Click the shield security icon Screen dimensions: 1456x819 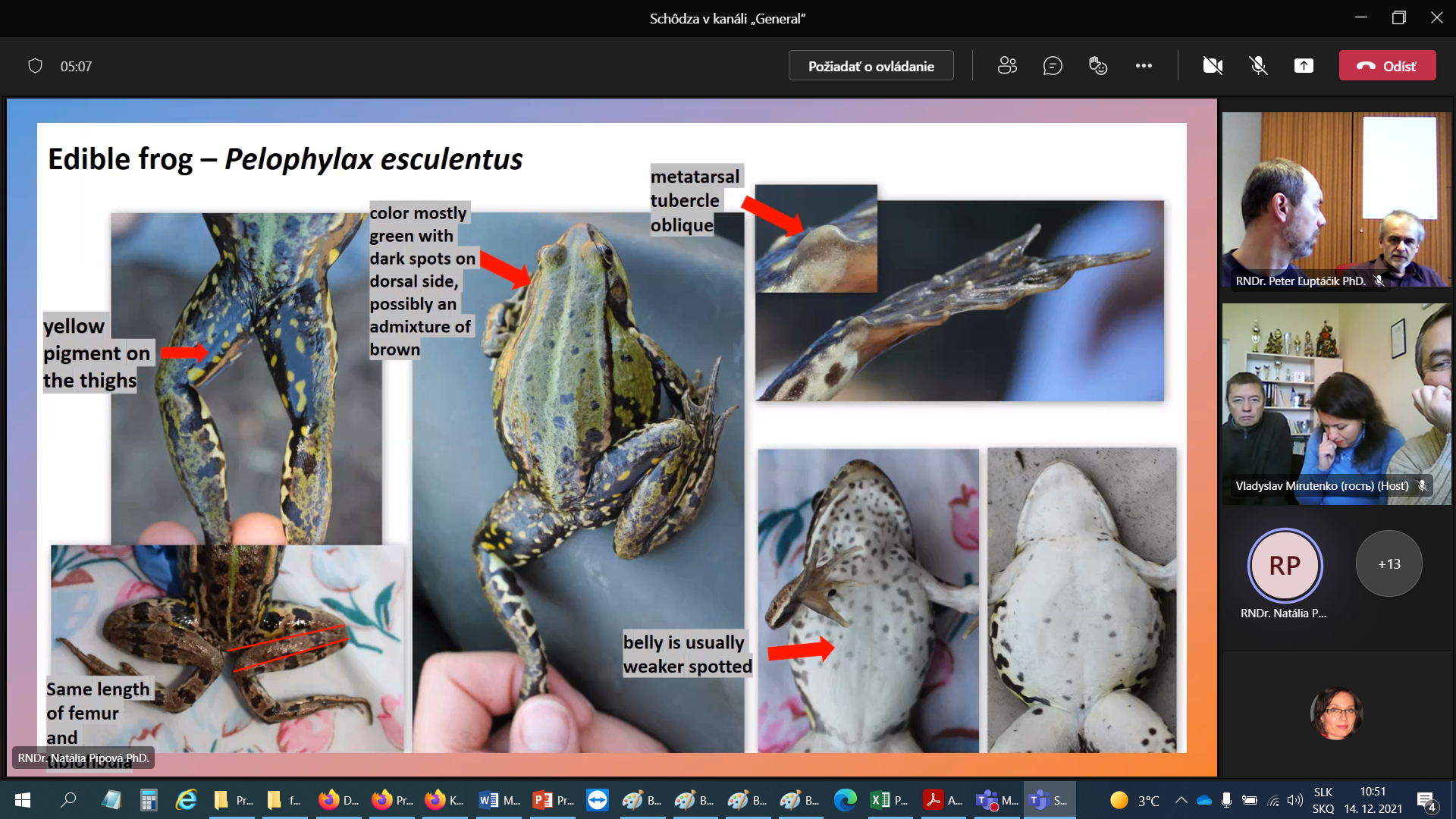point(35,66)
